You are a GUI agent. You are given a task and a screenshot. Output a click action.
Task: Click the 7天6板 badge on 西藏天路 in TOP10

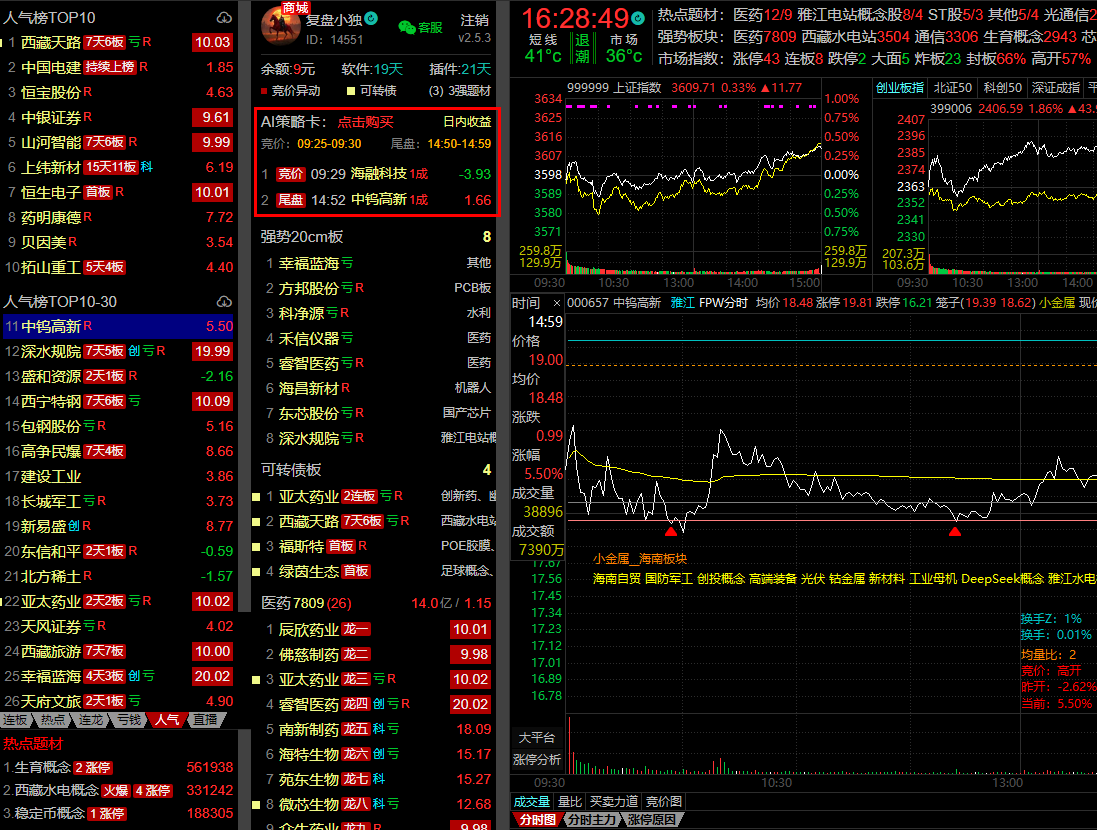coord(104,42)
